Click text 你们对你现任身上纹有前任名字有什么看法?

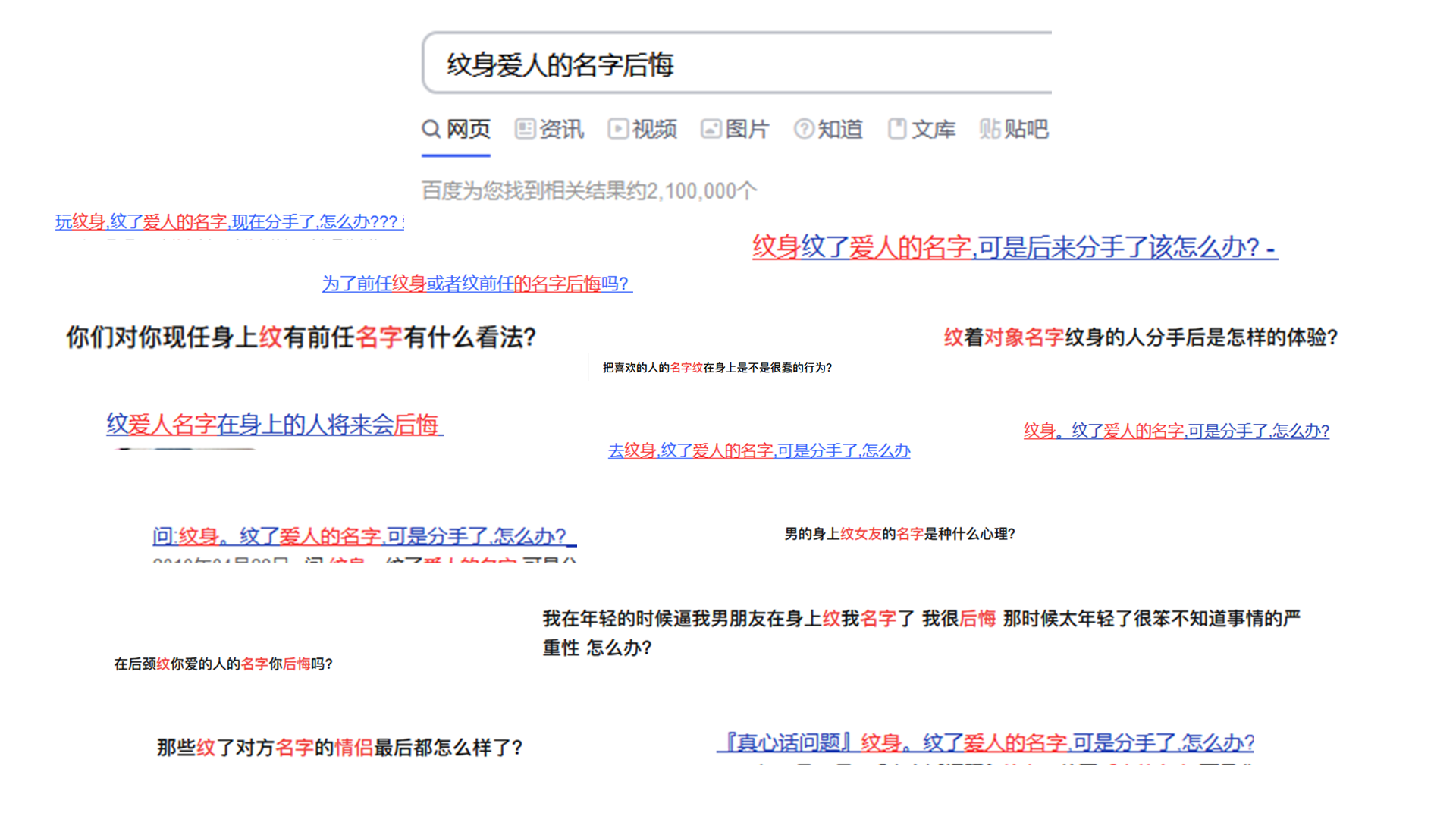(x=301, y=337)
